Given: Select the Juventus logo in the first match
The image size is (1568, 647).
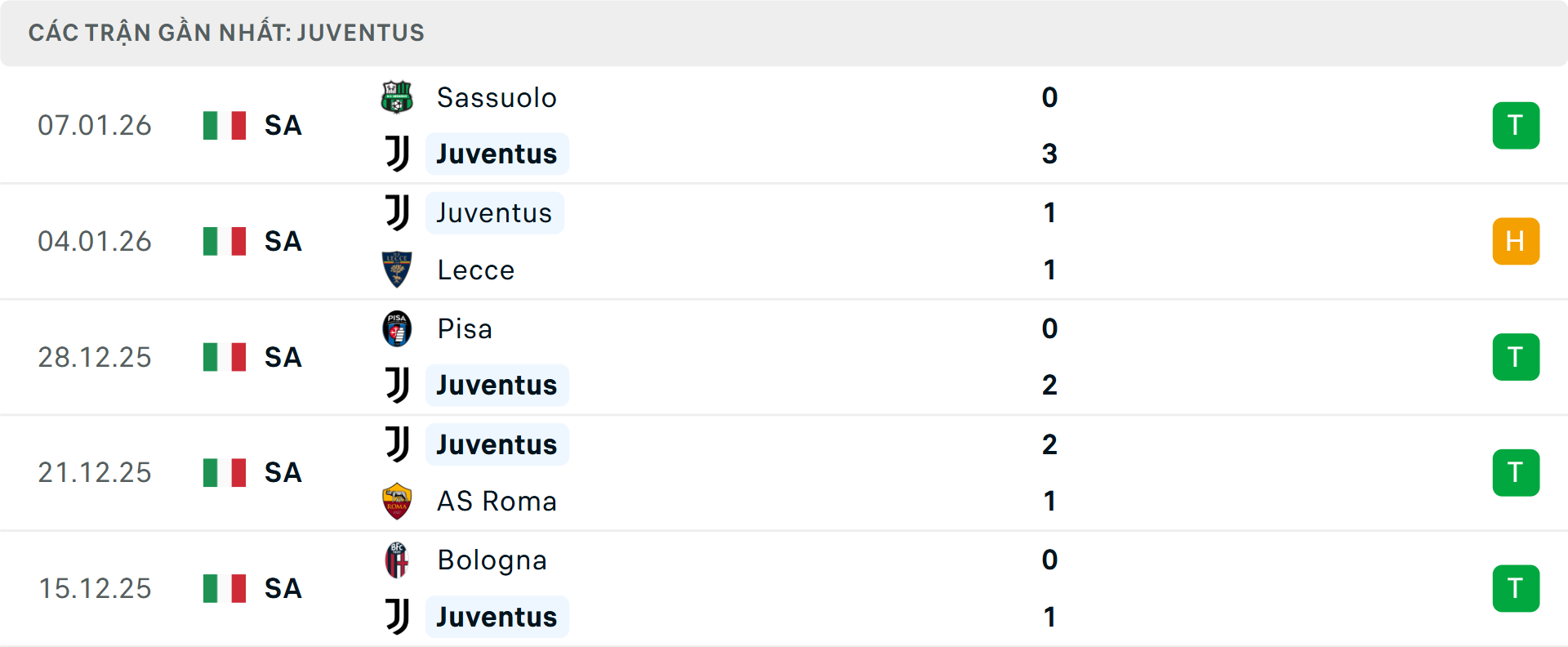Looking at the screenshot, I should tap(397, 154).
